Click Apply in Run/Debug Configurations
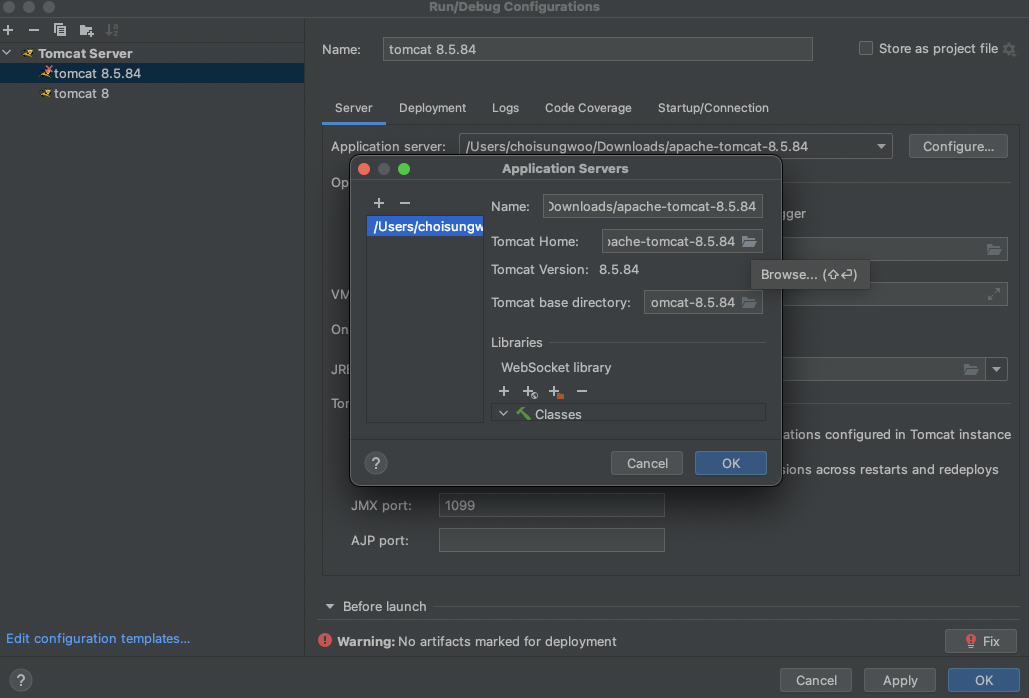1029x698 pixels. (900, 680)
